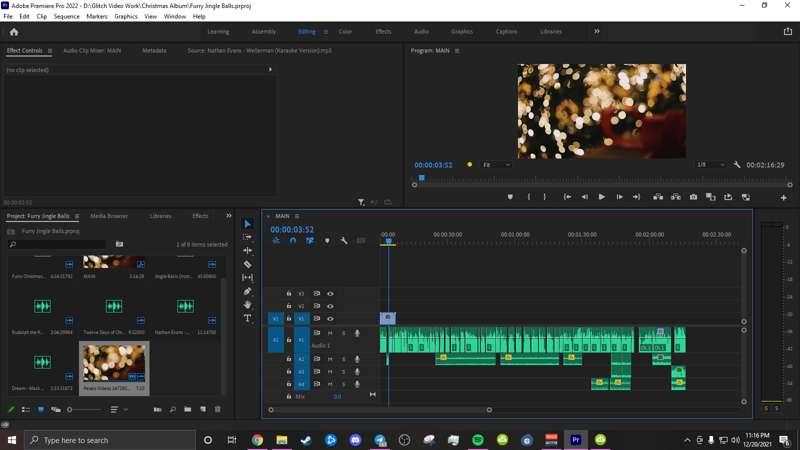Create new item in Project panel
The height and width of the screenshot is (450, 800).
click(203, 409)
